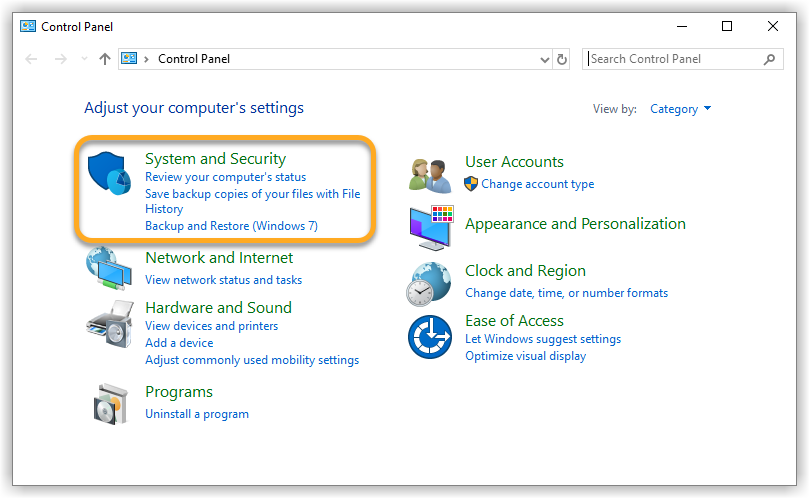Refresh the Control Panel address bar
Image resolution: width=810 pixels, height=499 pixels.
[562, 59]
